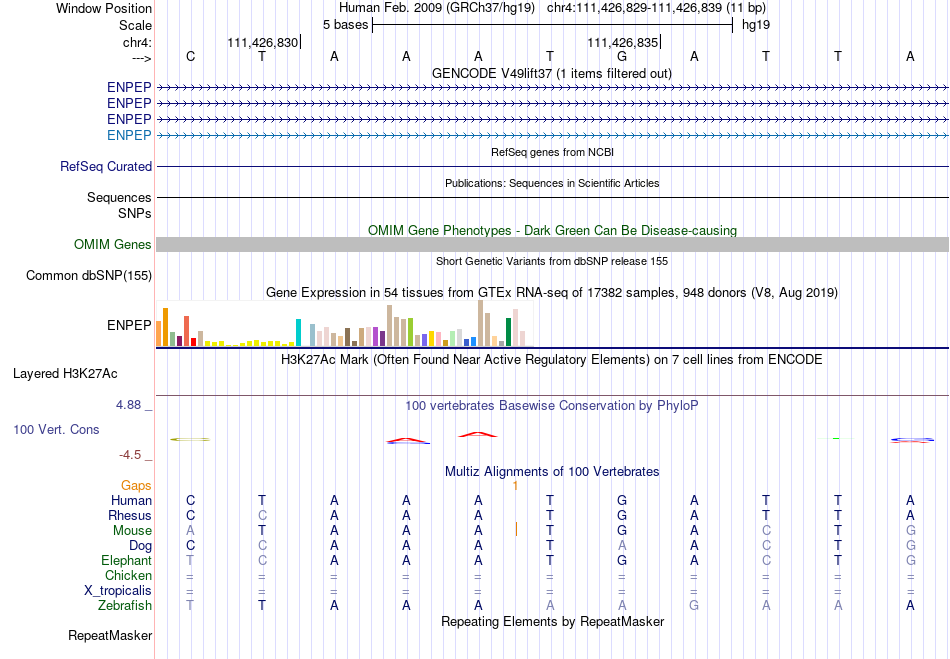Click the hg19 label beside the scale bar

756,25
